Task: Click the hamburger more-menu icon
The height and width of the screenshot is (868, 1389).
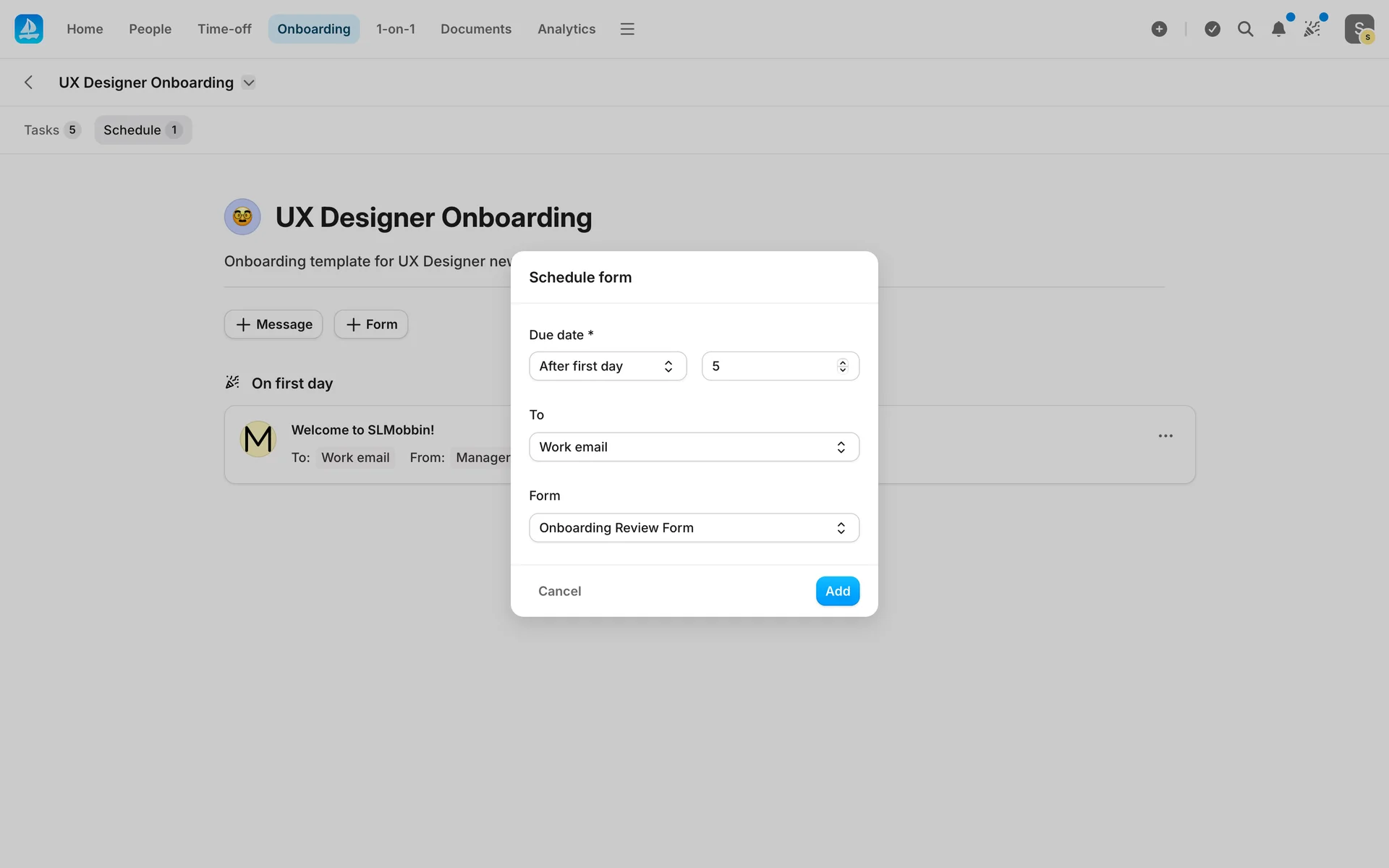Action: [x=627, y=29]
